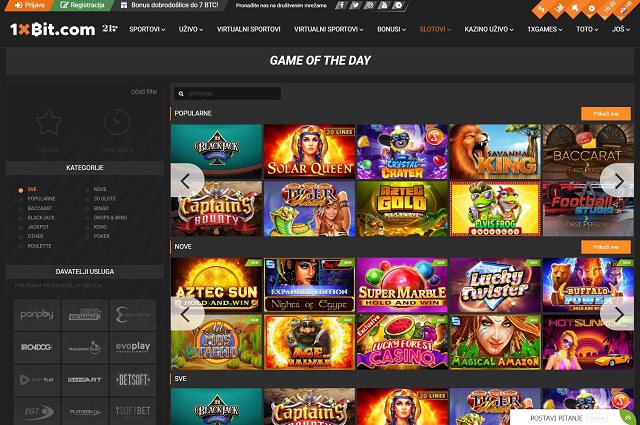Open the statistics bar chart icon

[558, 8]
